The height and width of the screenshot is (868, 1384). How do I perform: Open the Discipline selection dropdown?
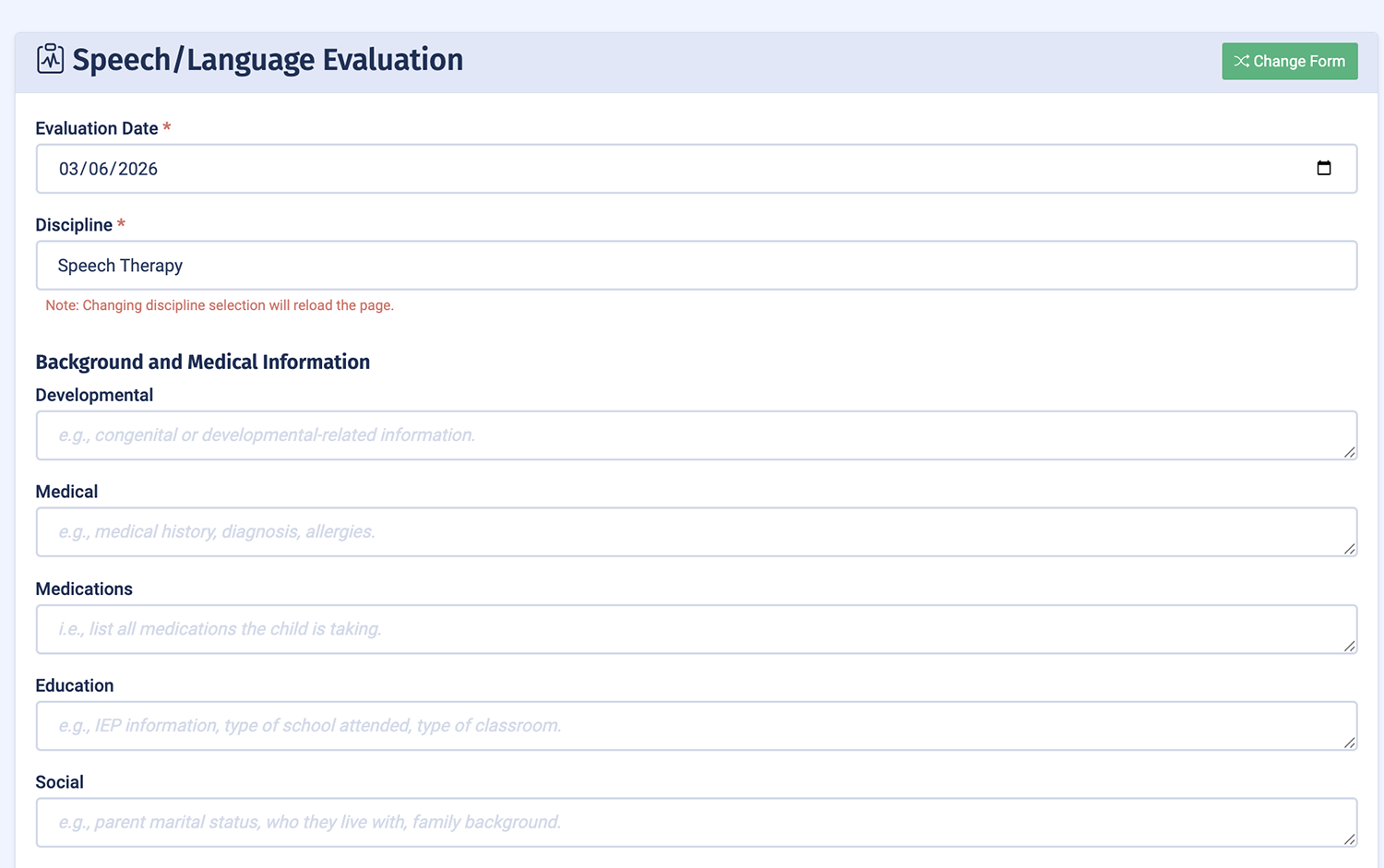click(x=697, y=266)
